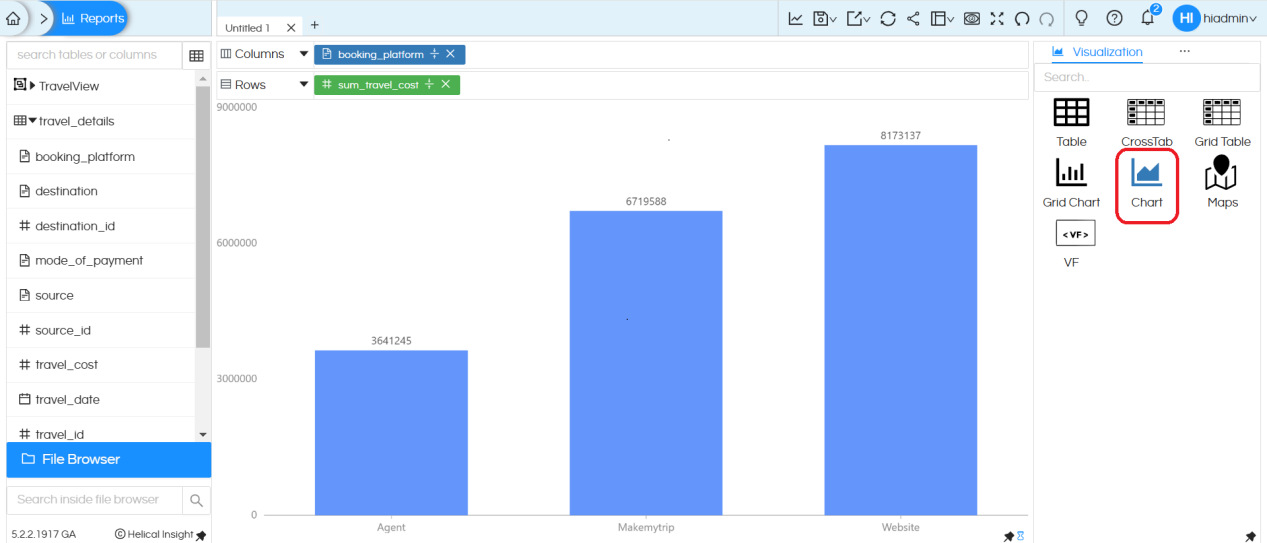This screenshot has width=1267, height=543.
Task: Close the Untitled 1 tab
Action: [291, 28]
